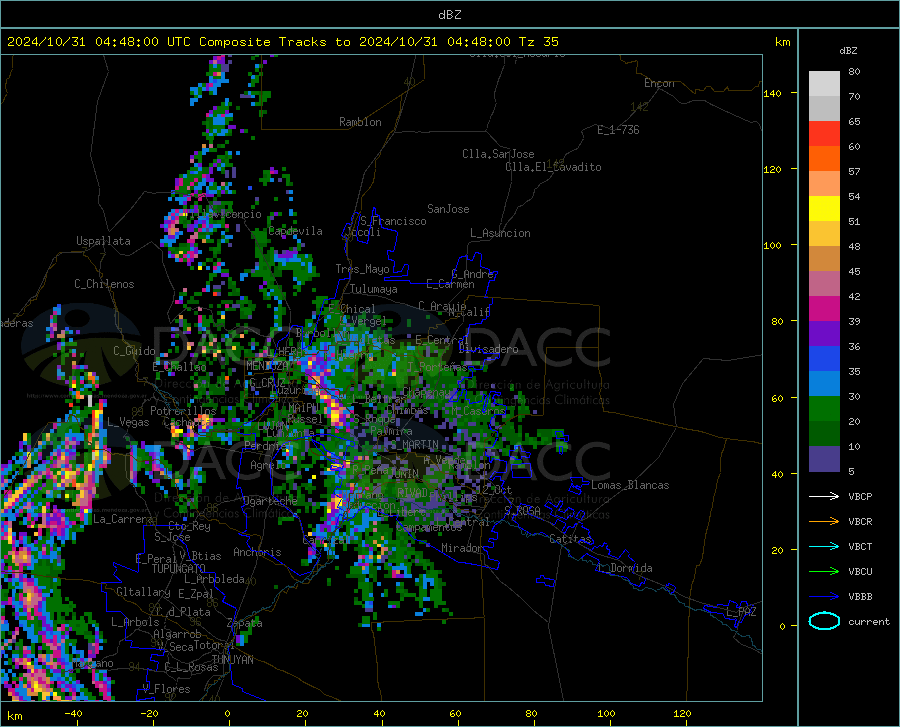Click the SanJose town label
The height and width of the screenshot is (727, 900).
click(448, 209)
